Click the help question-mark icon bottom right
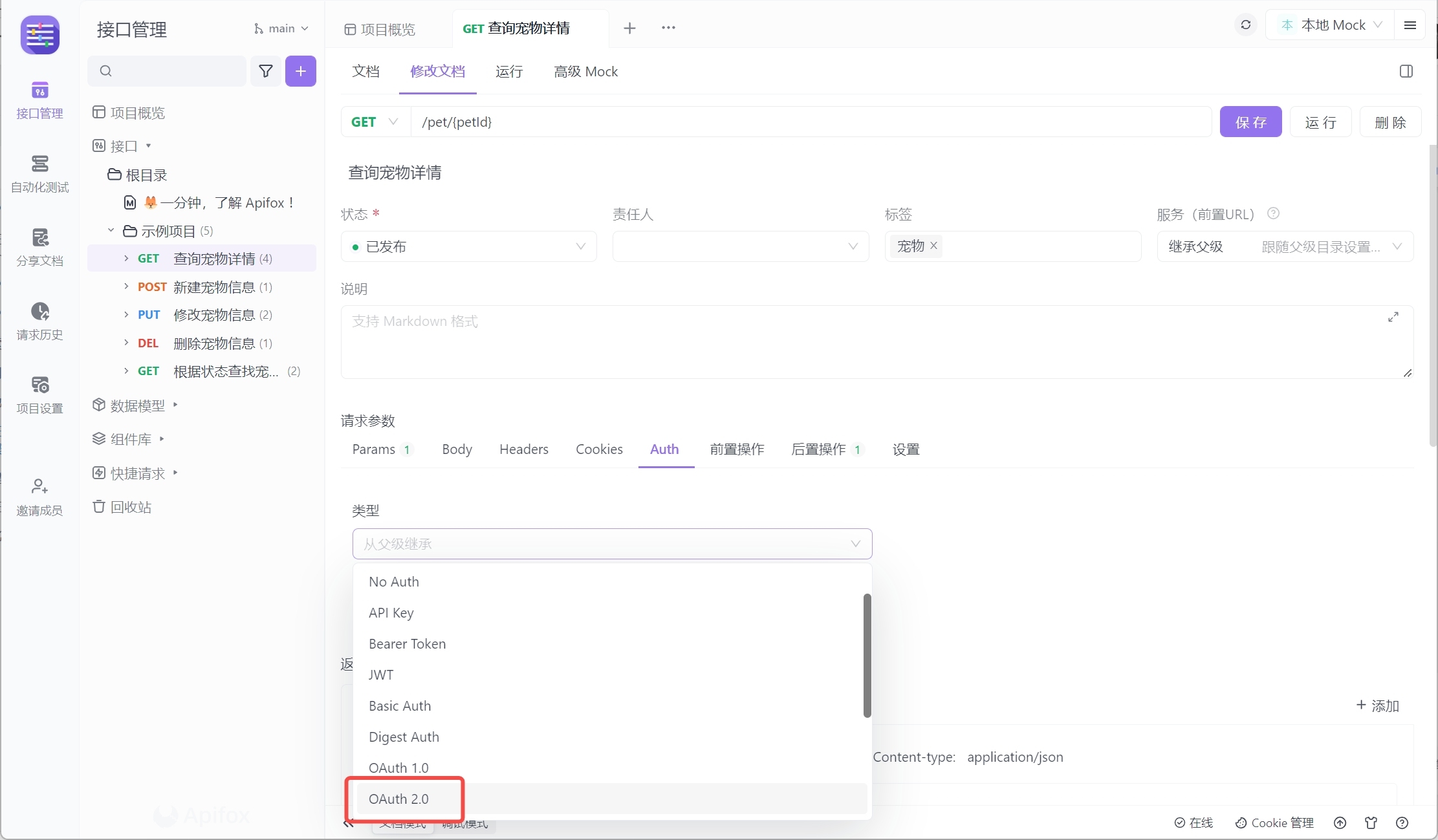This screenshot has width=1438, height=840. pyautogui.click(x=1402, y=823)
